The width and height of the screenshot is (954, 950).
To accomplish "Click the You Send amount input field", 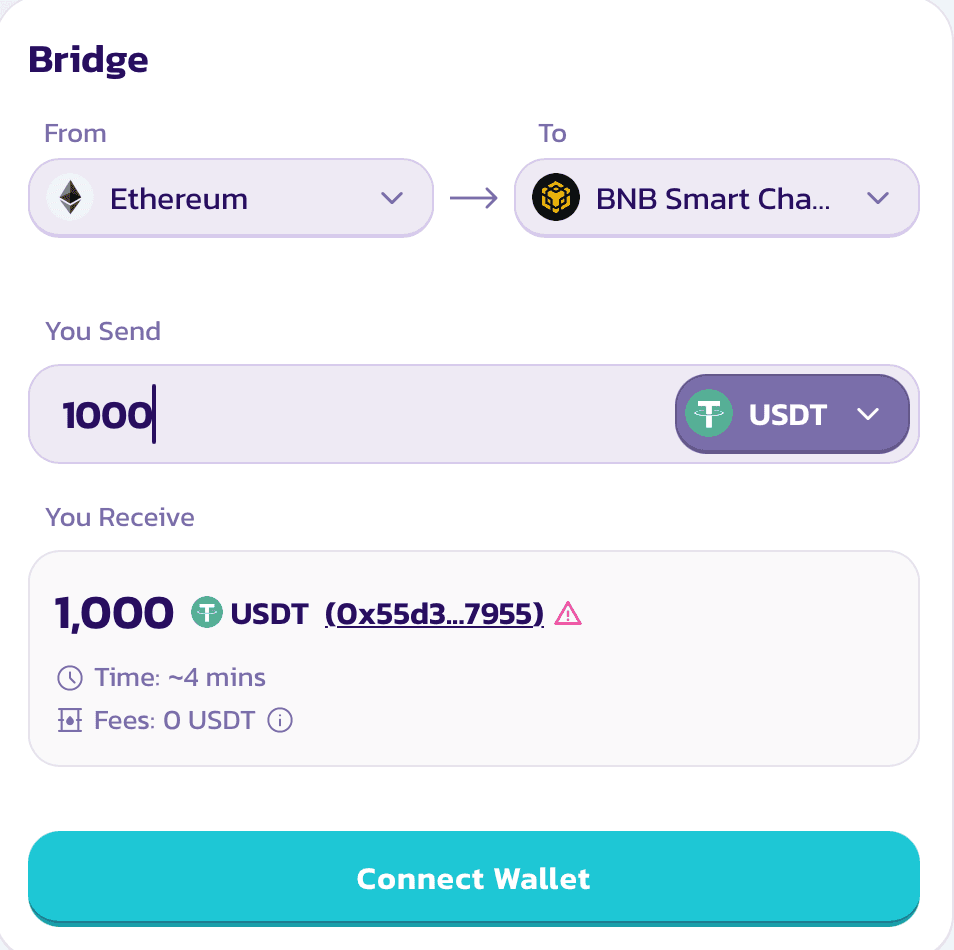I will 350,414.
